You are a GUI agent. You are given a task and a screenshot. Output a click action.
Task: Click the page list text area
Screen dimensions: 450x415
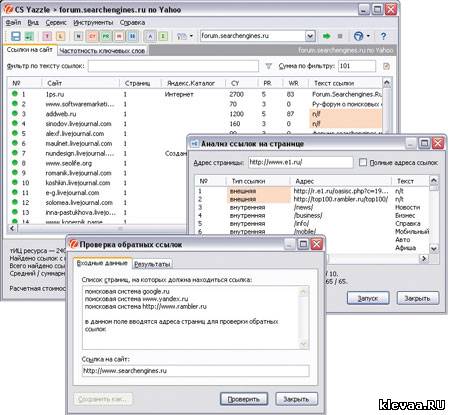point(195,317)
